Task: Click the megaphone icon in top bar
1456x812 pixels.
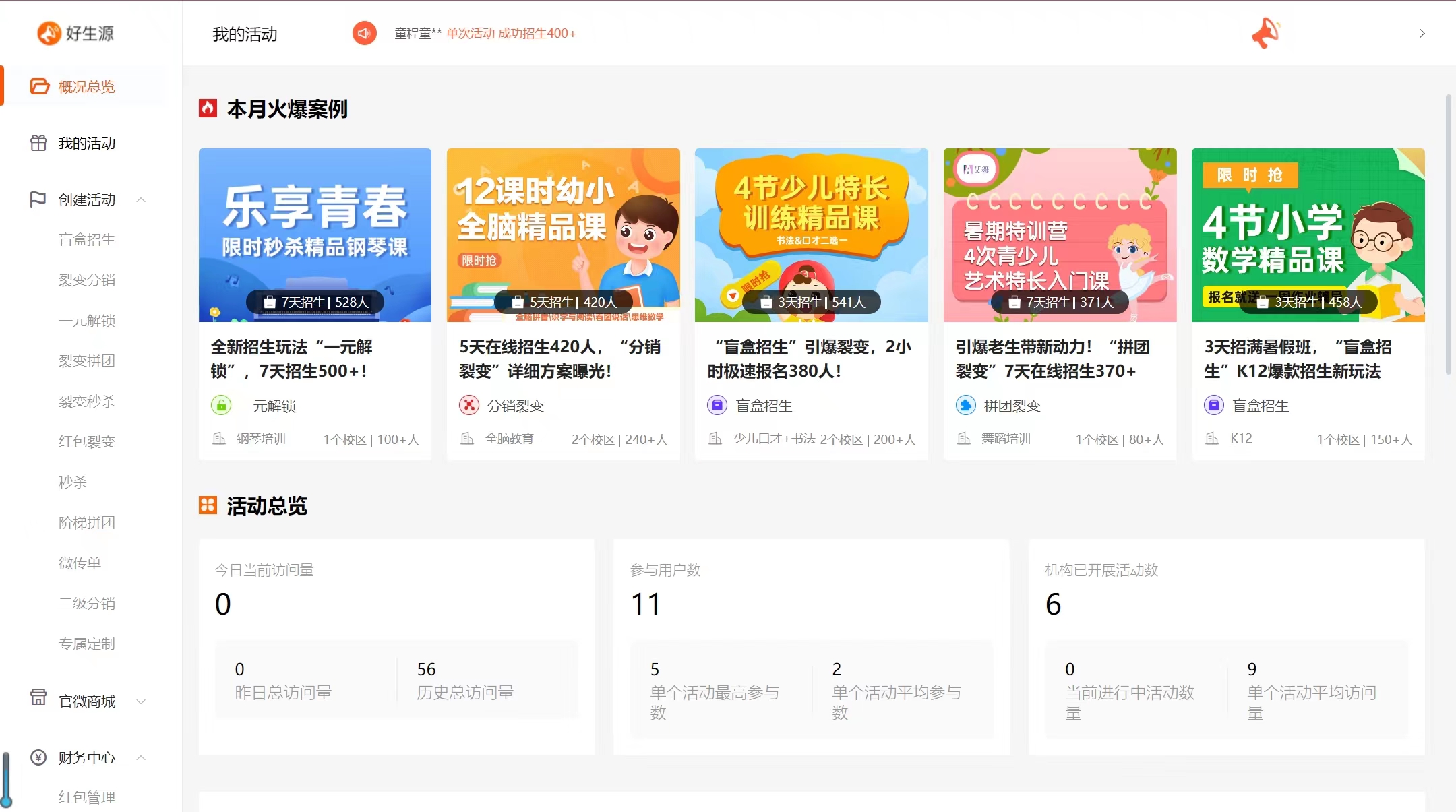Action: click(1265, 33)
